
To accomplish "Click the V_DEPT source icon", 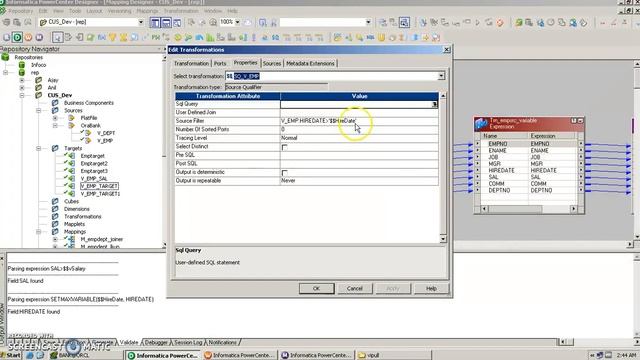I will [x=87, y=133].
